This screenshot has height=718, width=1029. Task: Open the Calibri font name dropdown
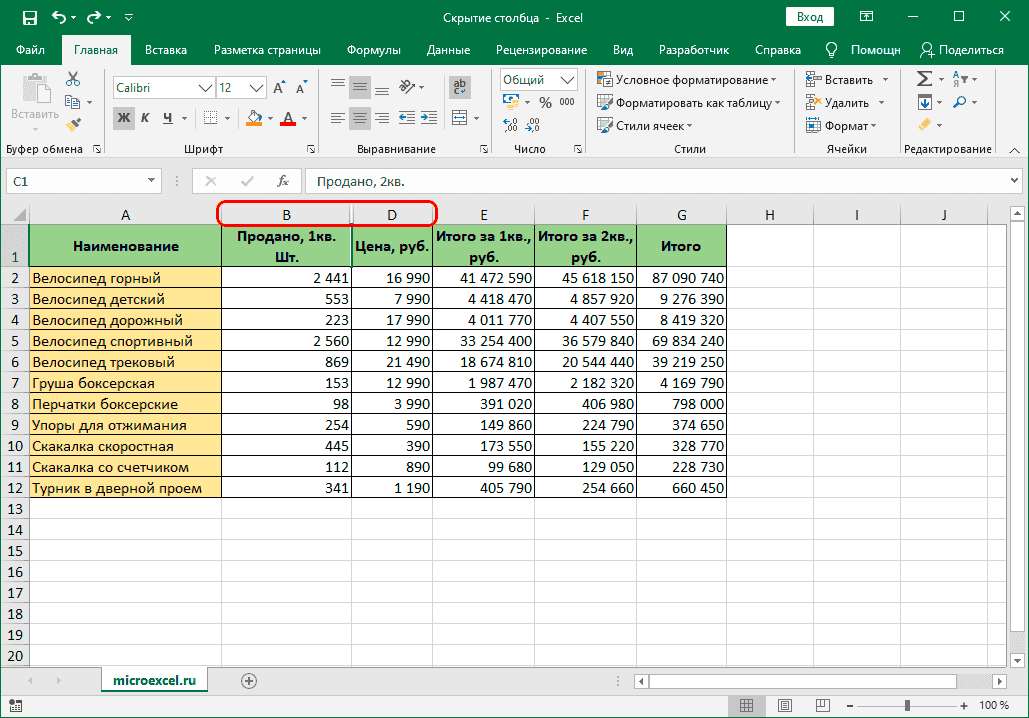(x=206, y=88)
